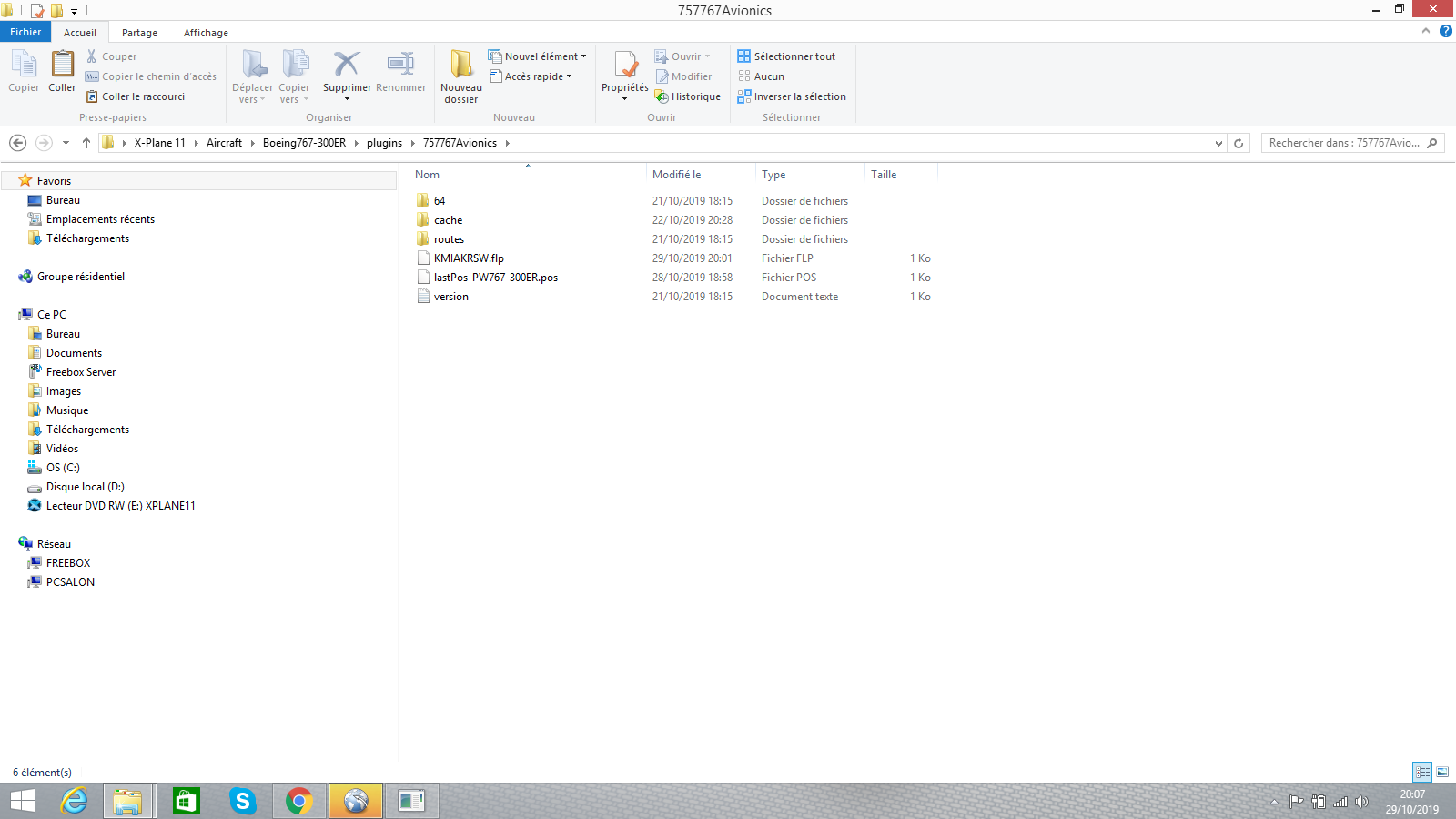Viewport: 1456px width, 819px height.
Task: Open the Accès rapide dropdown
Action: tap(530, 76)
